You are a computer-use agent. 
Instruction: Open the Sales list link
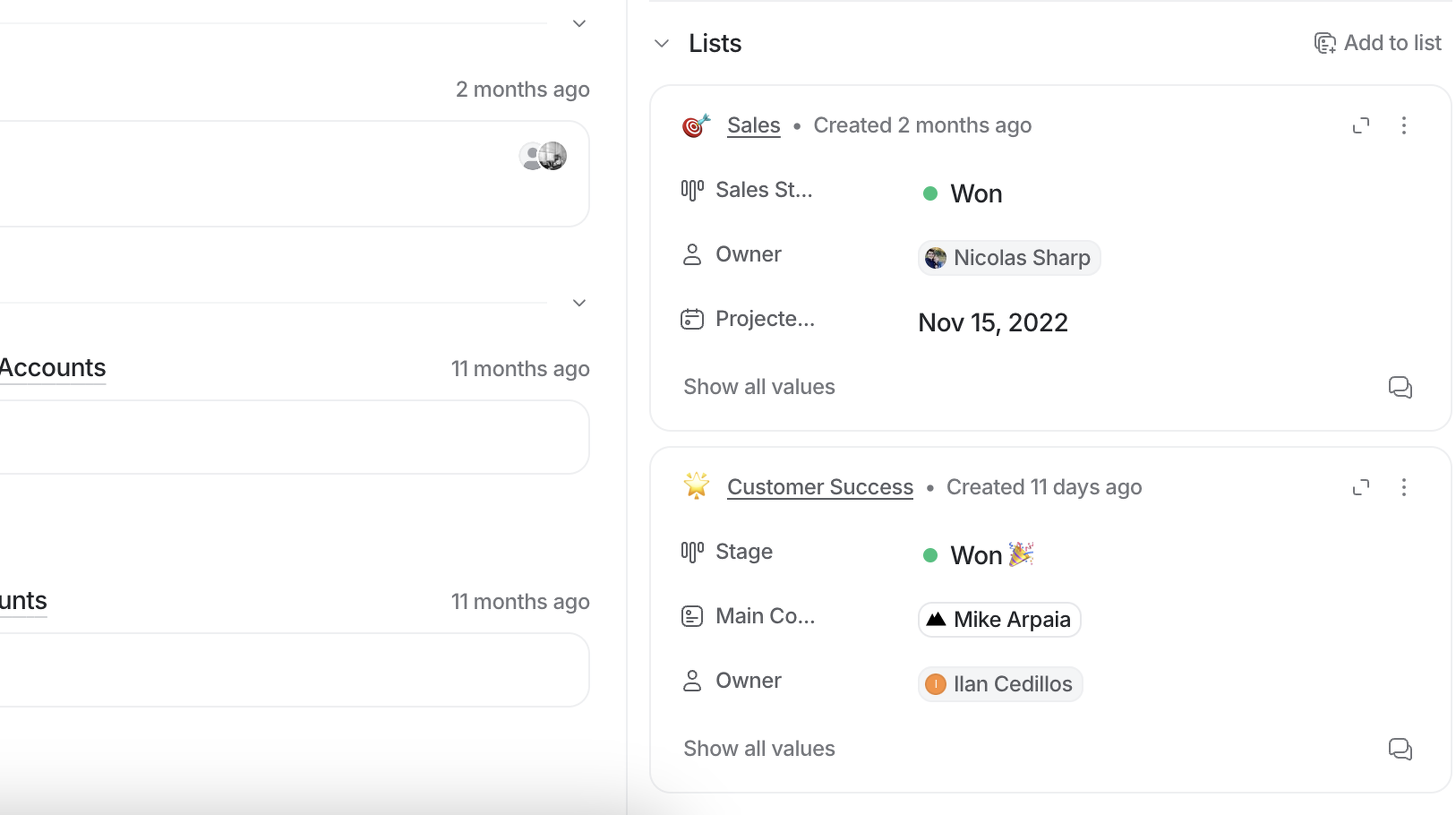[753, 125]
